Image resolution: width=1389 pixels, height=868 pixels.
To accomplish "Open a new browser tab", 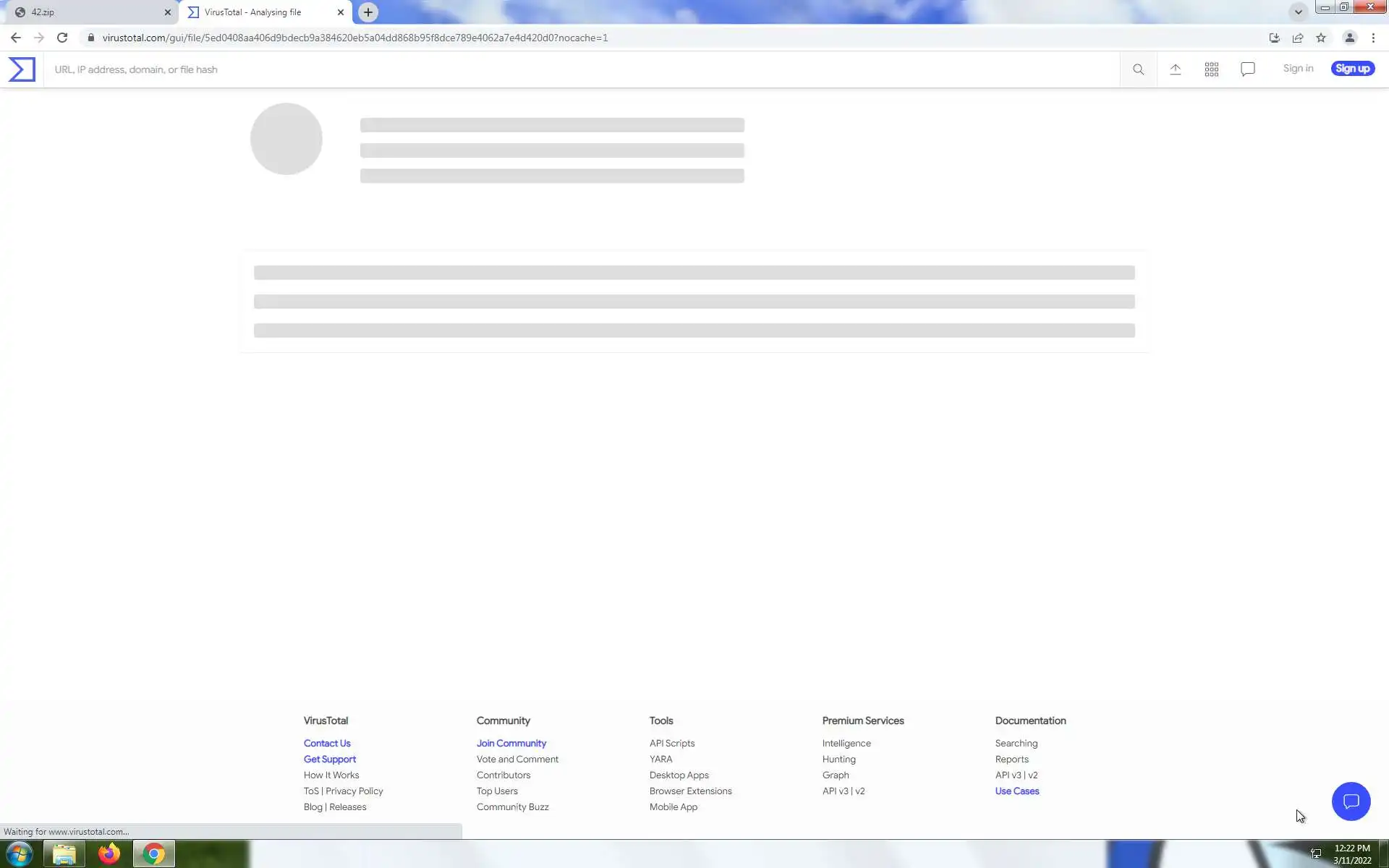I will coord(368,12).
